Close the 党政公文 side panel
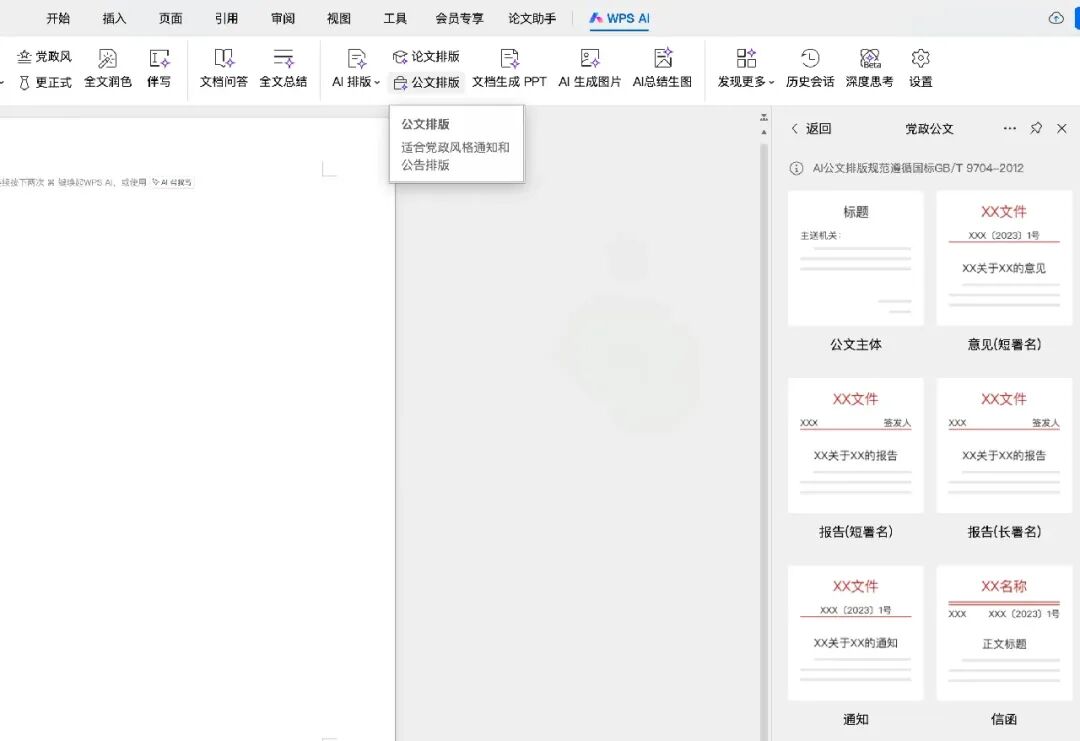Screen dimensions: 1080x741 pos(1061,129)
